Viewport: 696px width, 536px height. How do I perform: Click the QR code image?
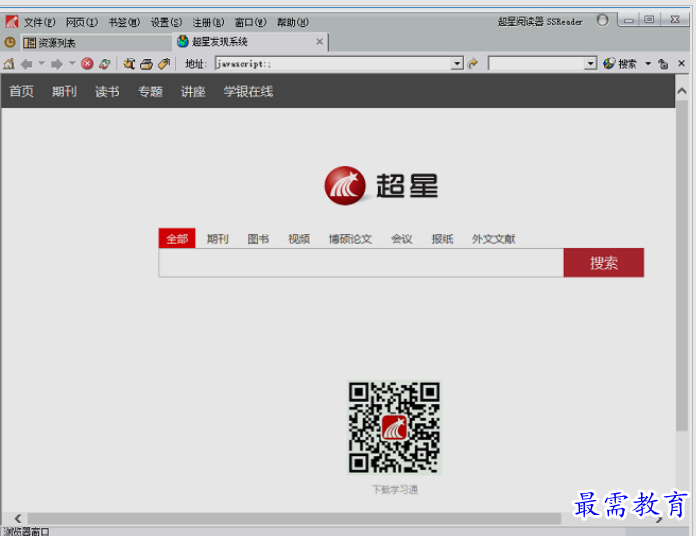click(394, 427)
